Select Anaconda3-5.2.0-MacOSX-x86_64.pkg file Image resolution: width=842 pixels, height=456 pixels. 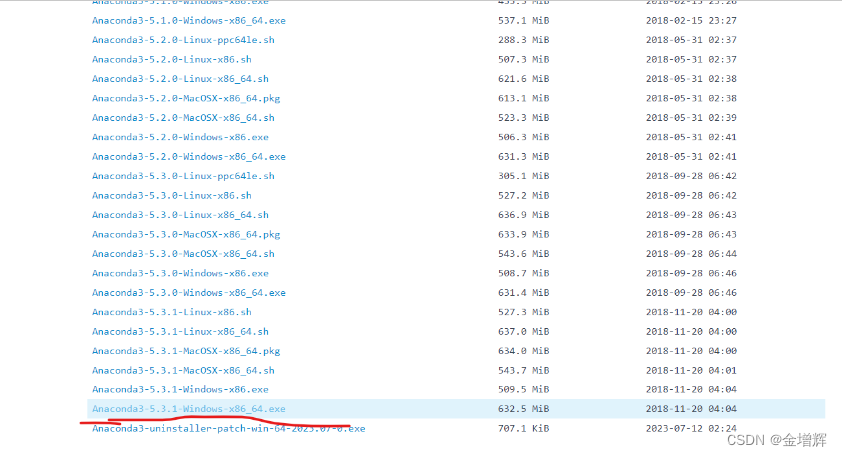[186, 98]
